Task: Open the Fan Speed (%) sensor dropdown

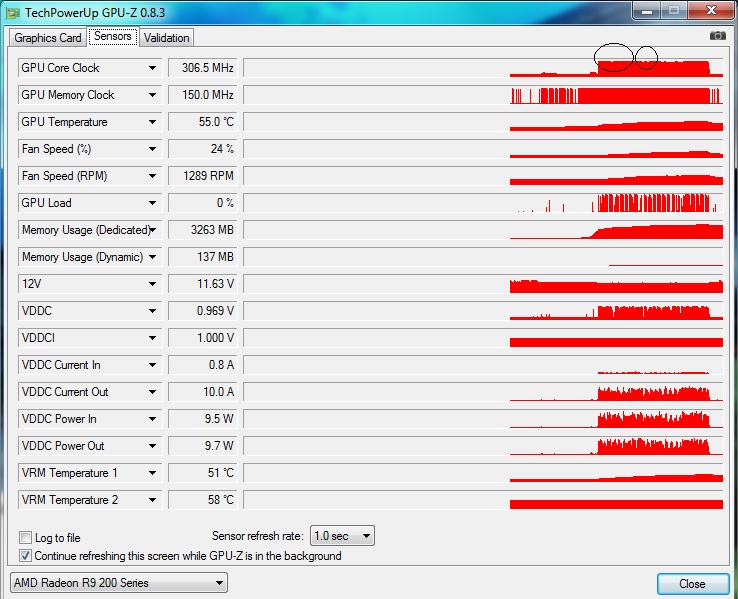Action: (x=152, y=149)
